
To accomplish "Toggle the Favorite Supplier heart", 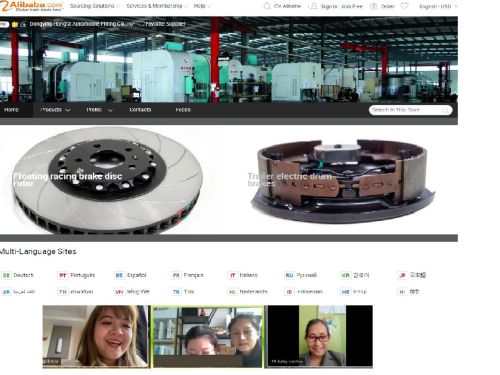I will coord(142,24).
